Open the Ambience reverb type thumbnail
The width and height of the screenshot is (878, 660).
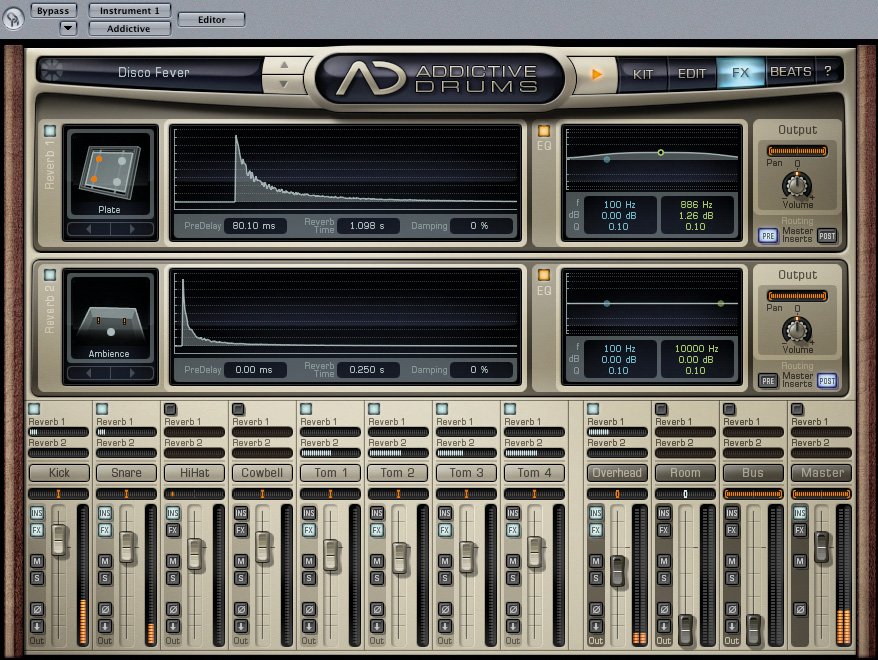coord(110,317)
